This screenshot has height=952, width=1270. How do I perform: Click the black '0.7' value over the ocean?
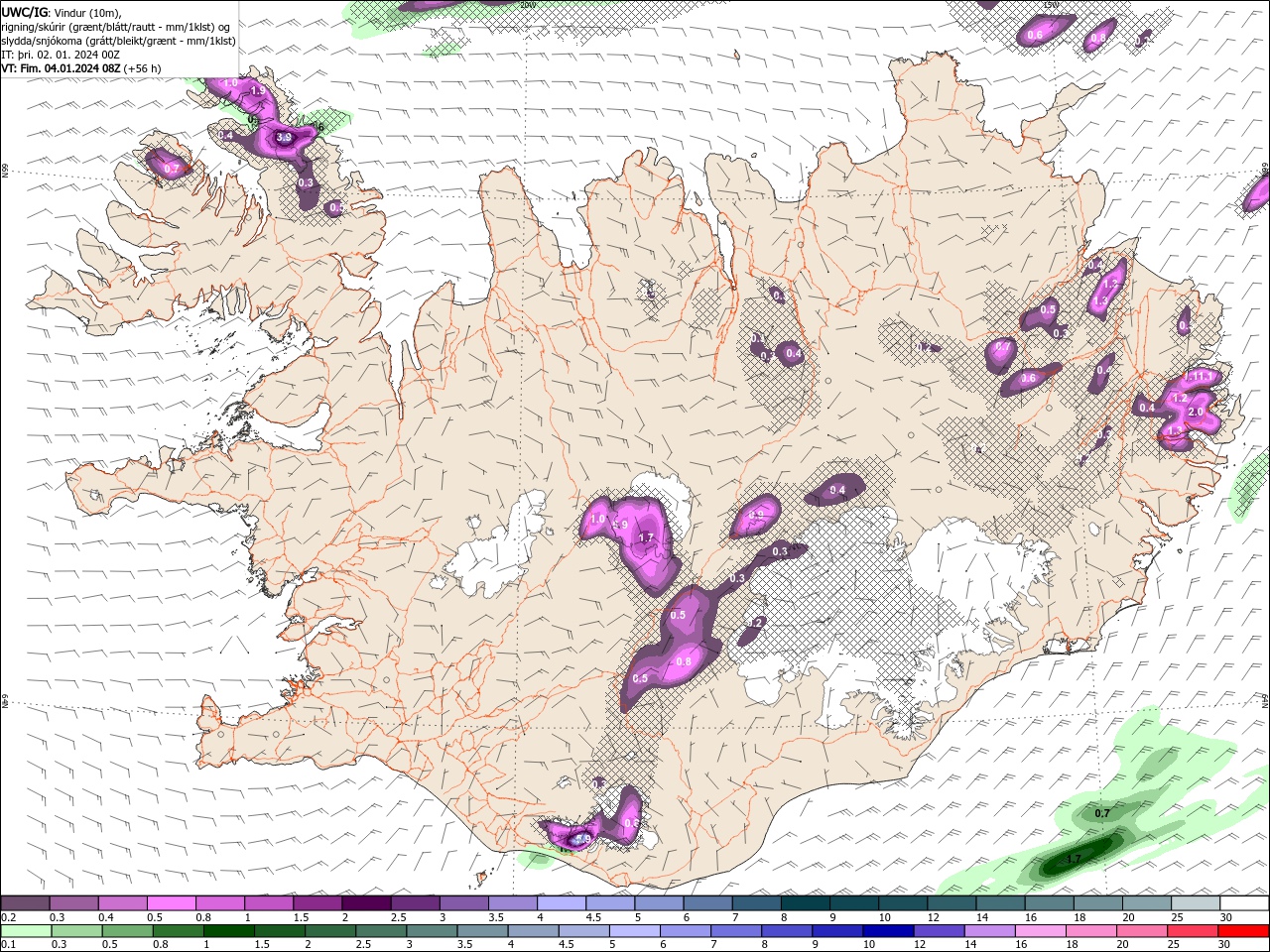(x=1101, y=813)
